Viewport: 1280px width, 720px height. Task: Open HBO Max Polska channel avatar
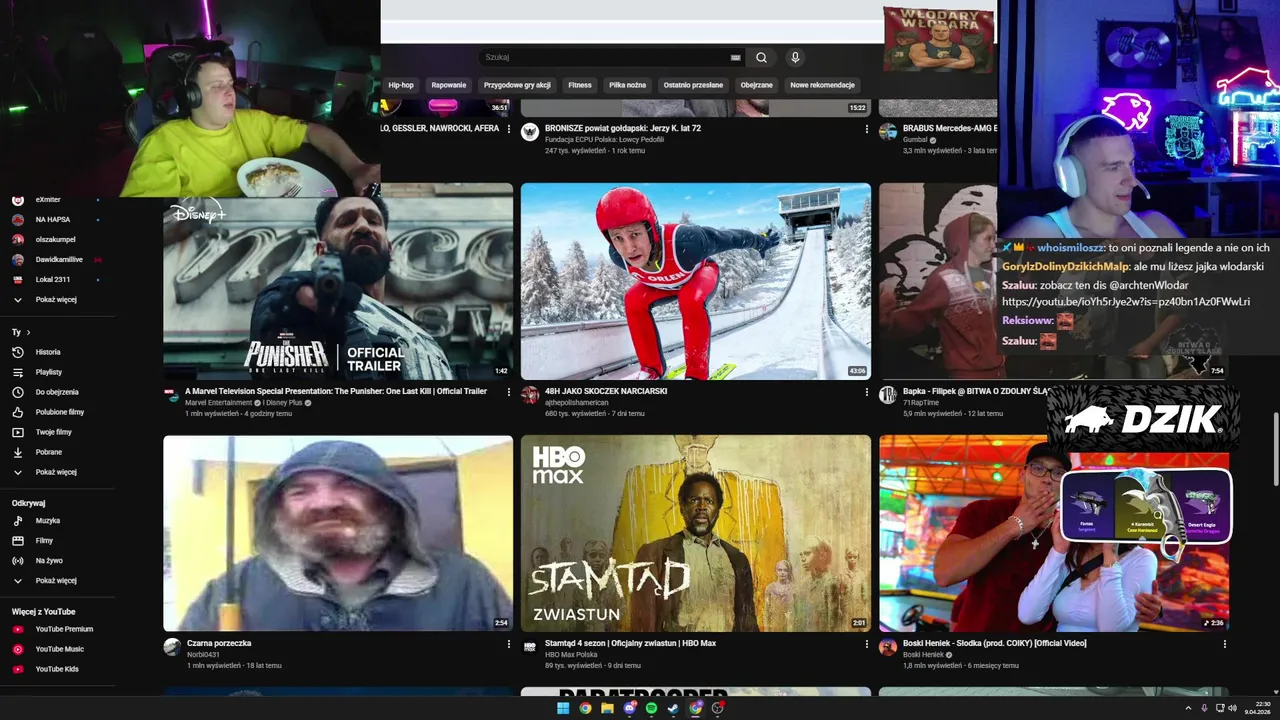coord(530,647)
